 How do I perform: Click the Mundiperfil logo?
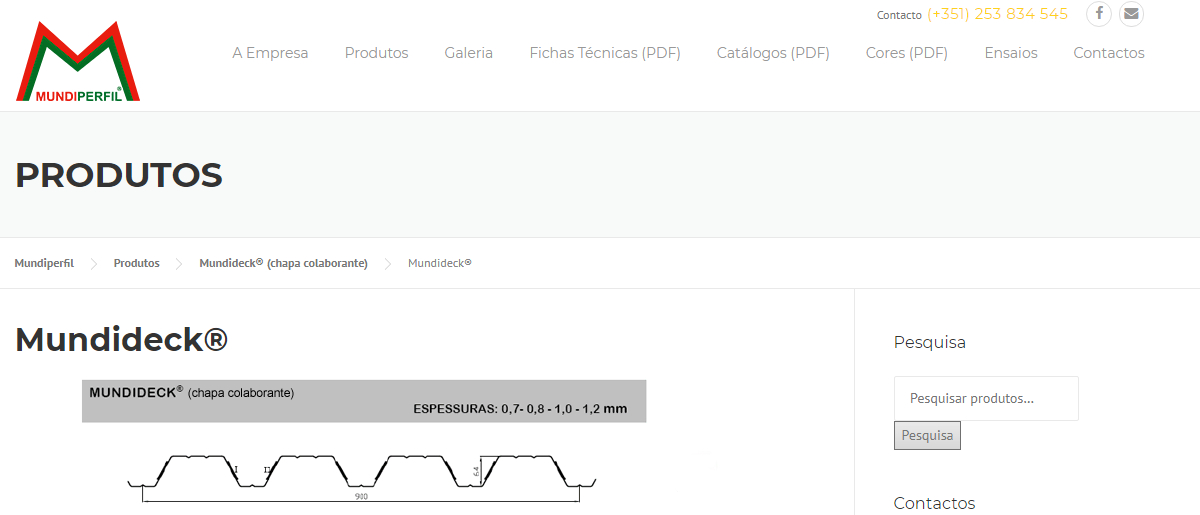78,62
